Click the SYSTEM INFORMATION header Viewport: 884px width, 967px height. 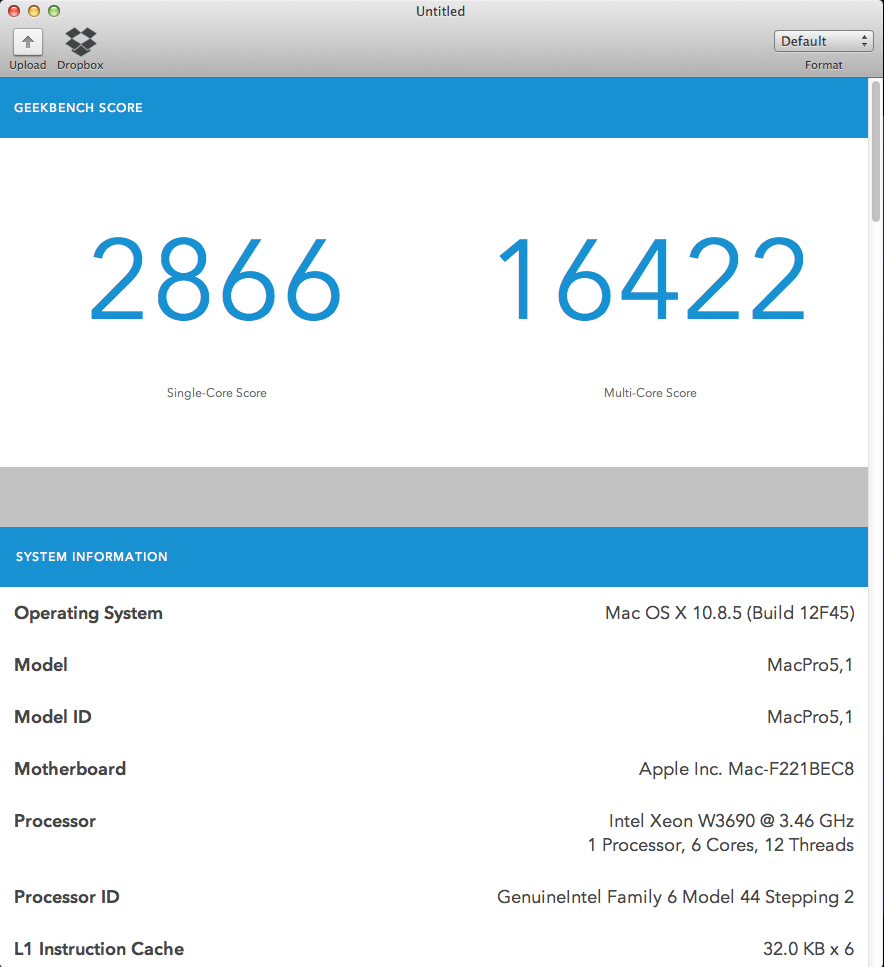(91, 557)
